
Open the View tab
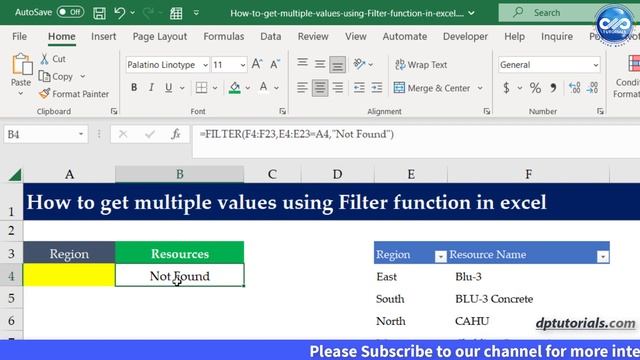click(356, 36)
